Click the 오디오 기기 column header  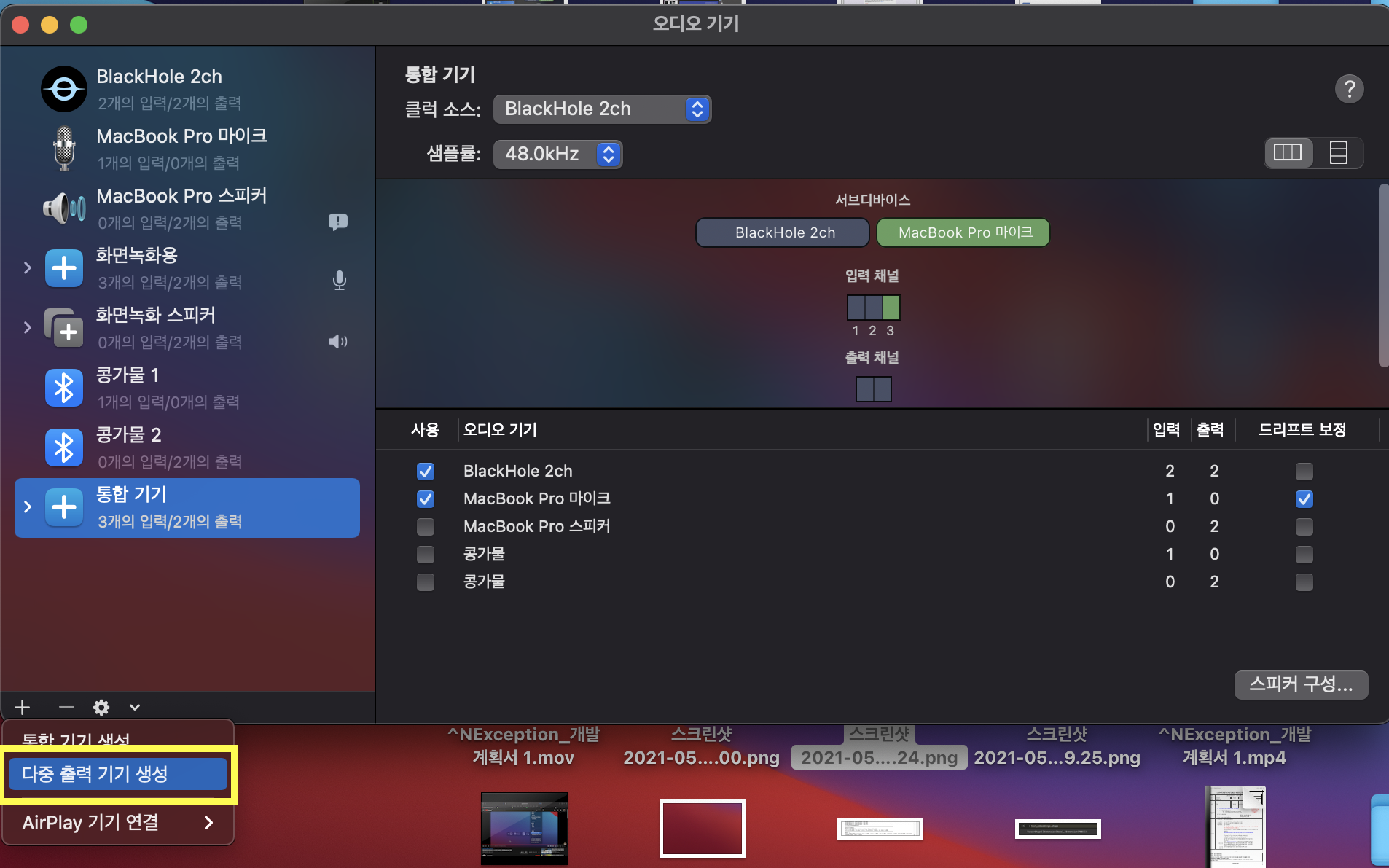pyautogui.click(x=500, y=429)
